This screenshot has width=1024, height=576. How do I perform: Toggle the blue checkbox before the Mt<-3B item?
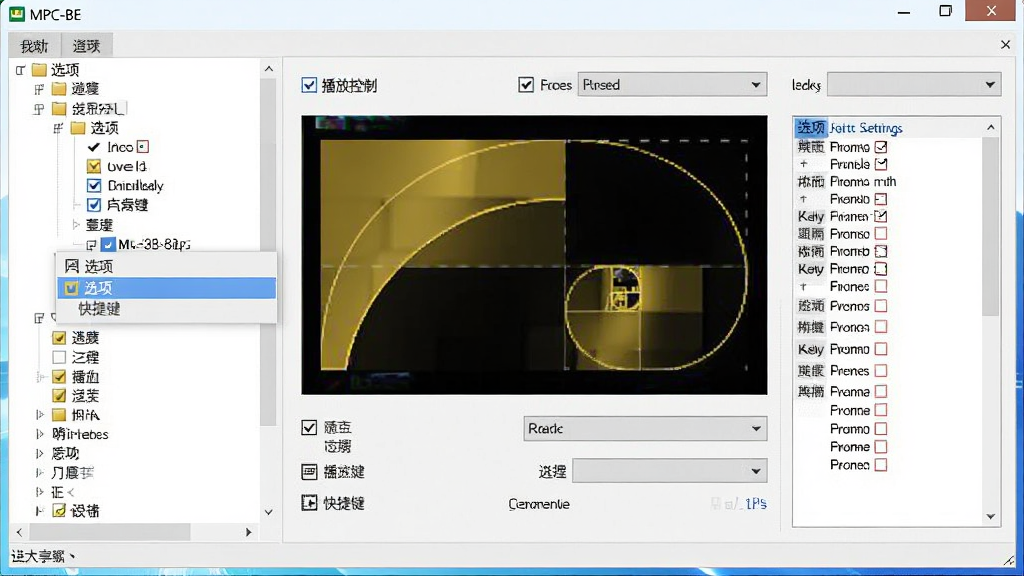(108, 244)
